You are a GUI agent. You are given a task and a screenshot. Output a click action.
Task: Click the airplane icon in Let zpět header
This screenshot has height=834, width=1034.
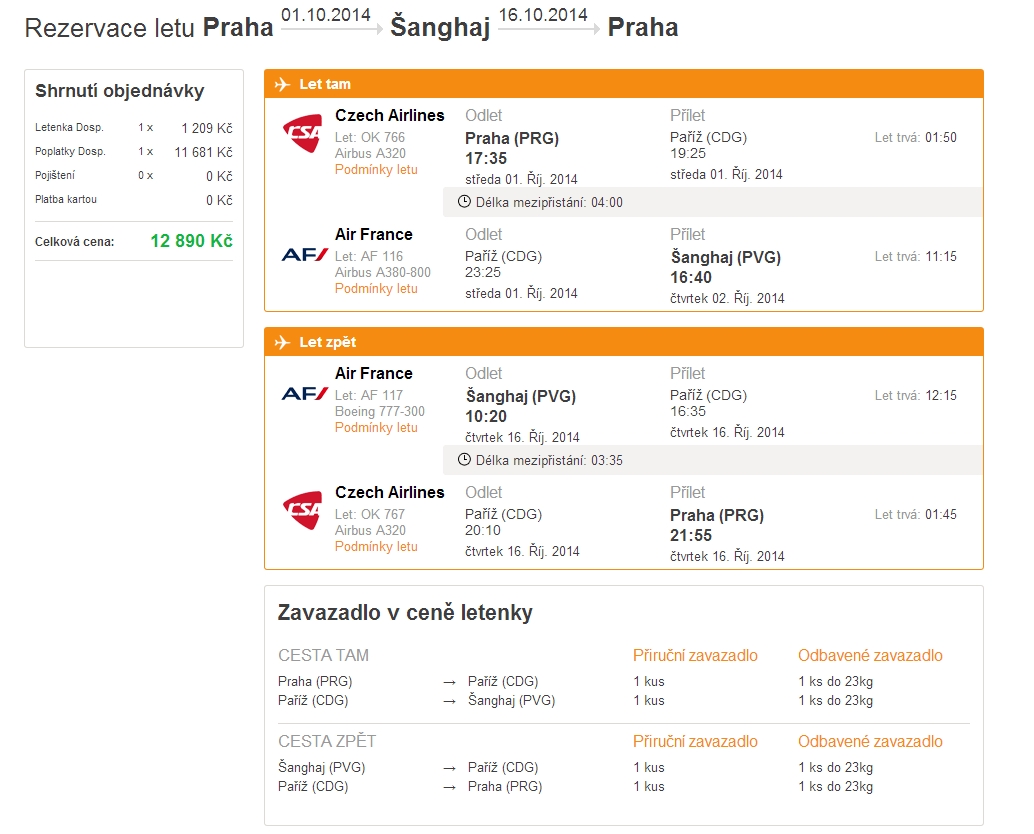point(282,342)
